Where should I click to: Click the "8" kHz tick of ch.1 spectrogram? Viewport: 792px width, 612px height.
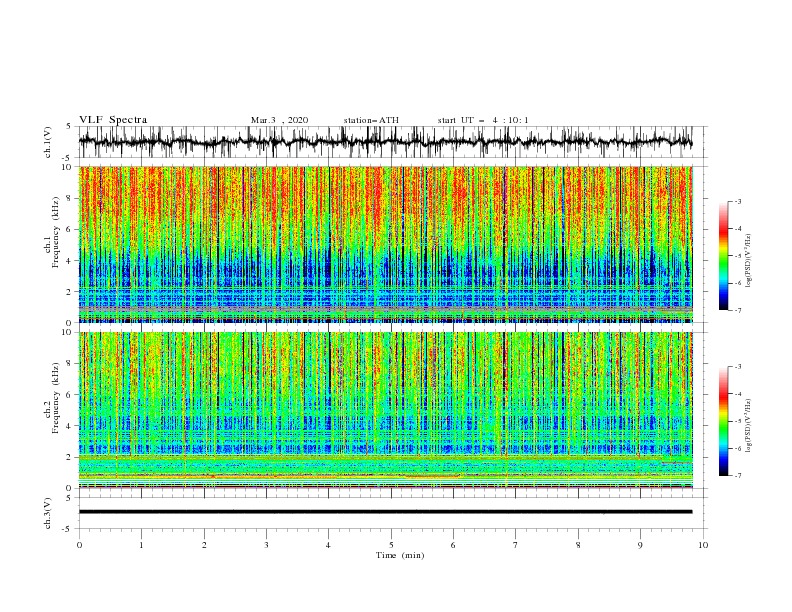coord(69,198)
